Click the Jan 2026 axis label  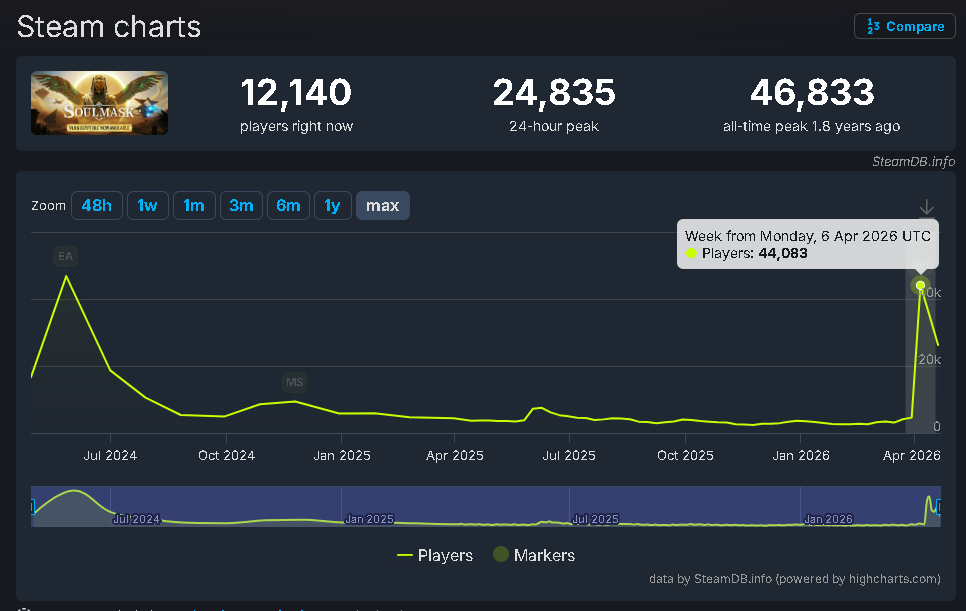[x=801, y=456]
